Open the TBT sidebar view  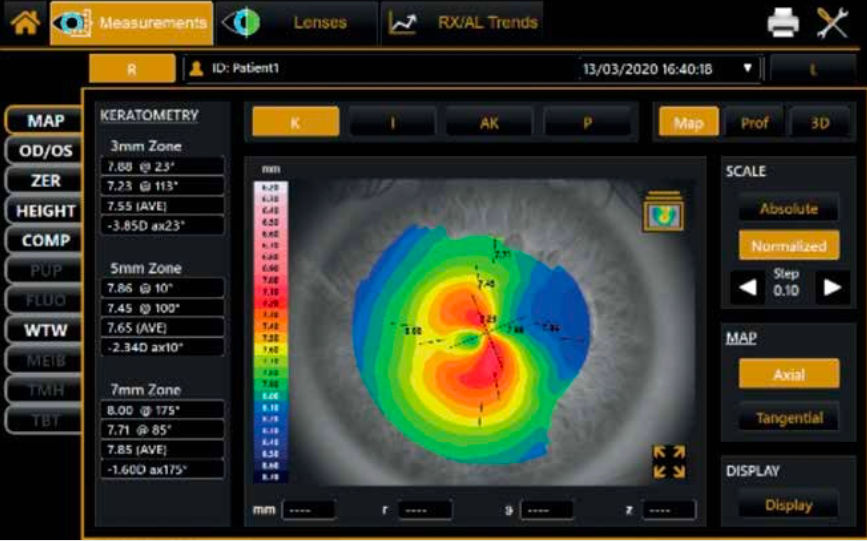44,420
